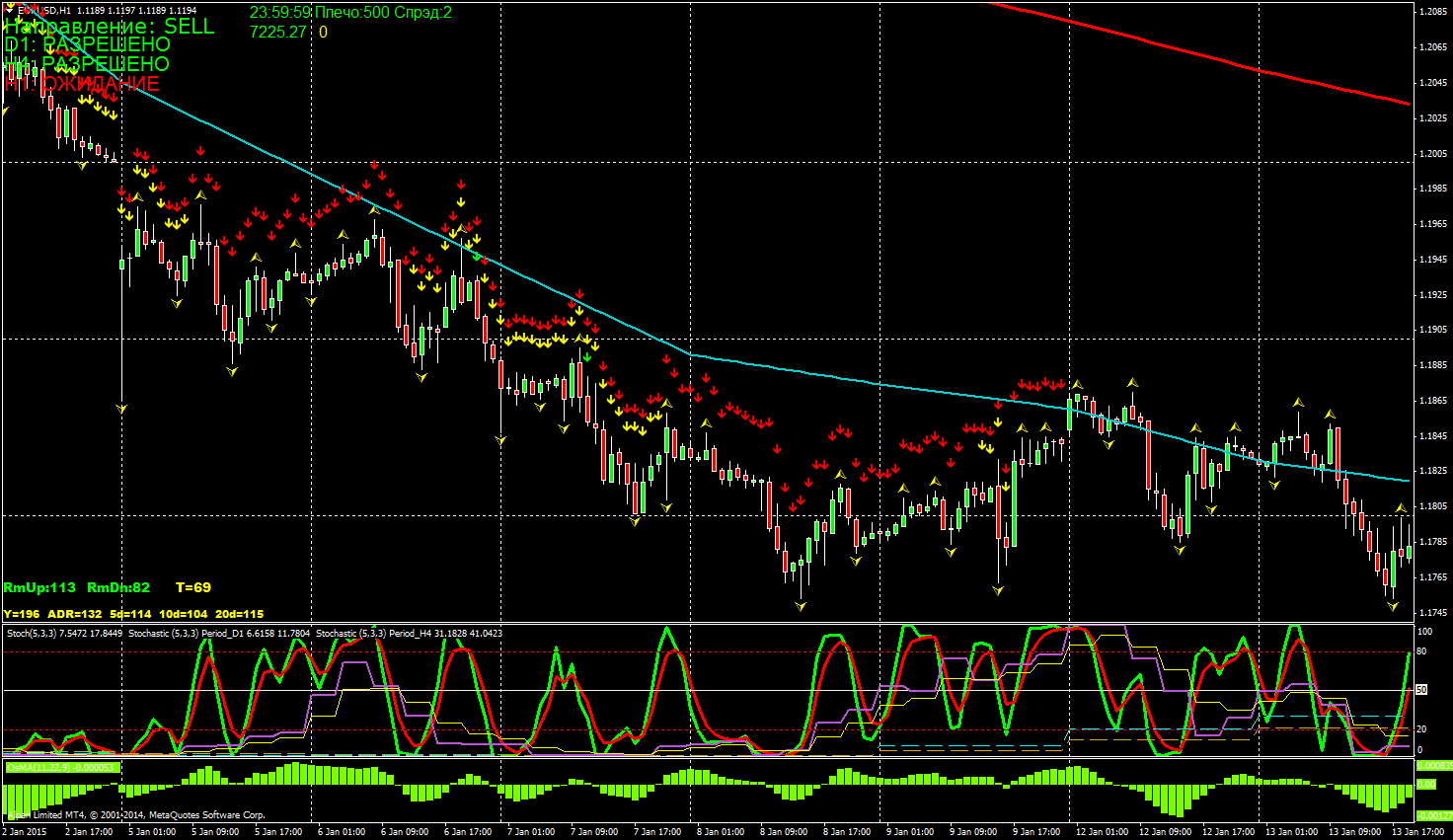Click the 'Направление: SELL' direction label
Image resolution: width=1453 pixels, height=840 pixels.
click(109, 27)
